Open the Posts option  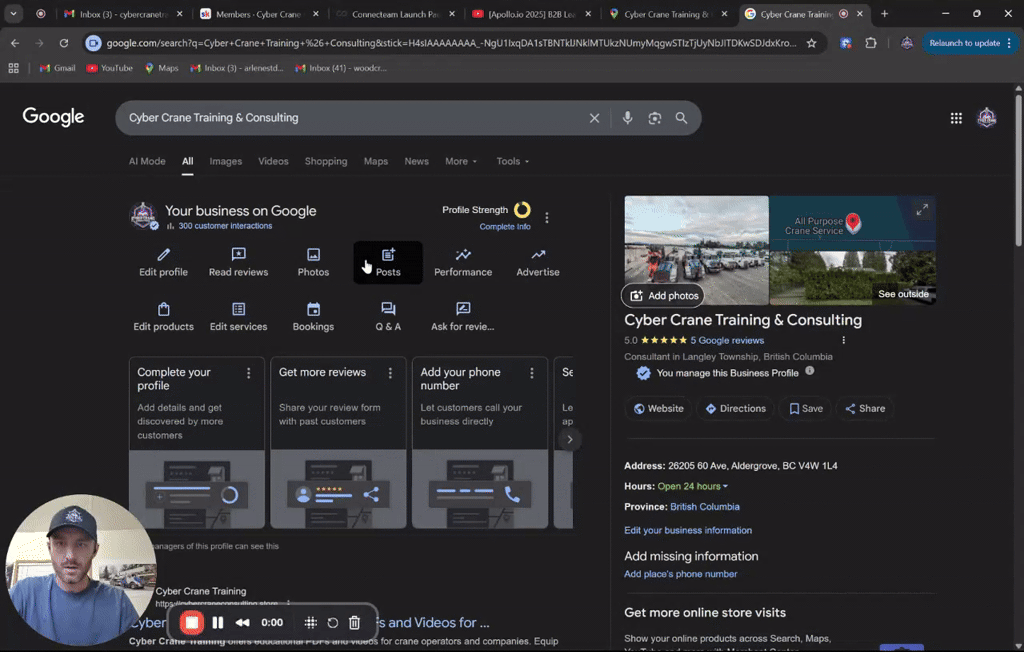coord(388,263)
